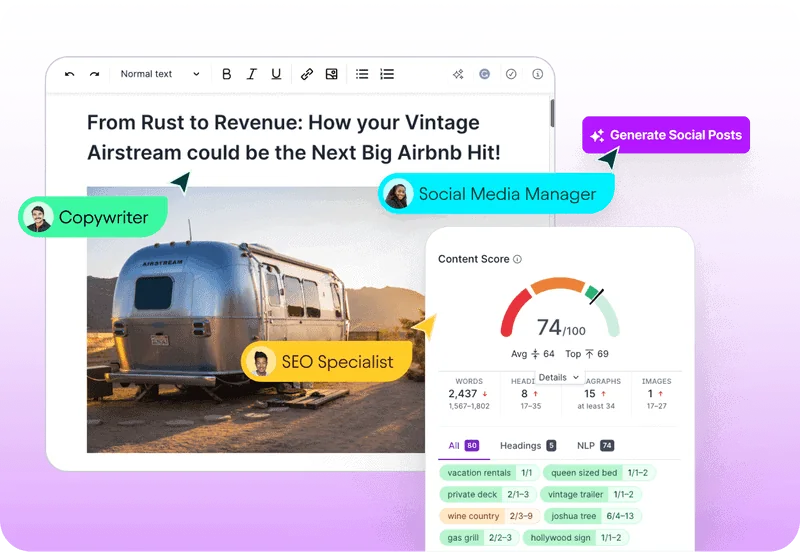The width and height of the screenshot is (800, 552).
Task: Click the Social Media Manager avatar
Action: 398,194
